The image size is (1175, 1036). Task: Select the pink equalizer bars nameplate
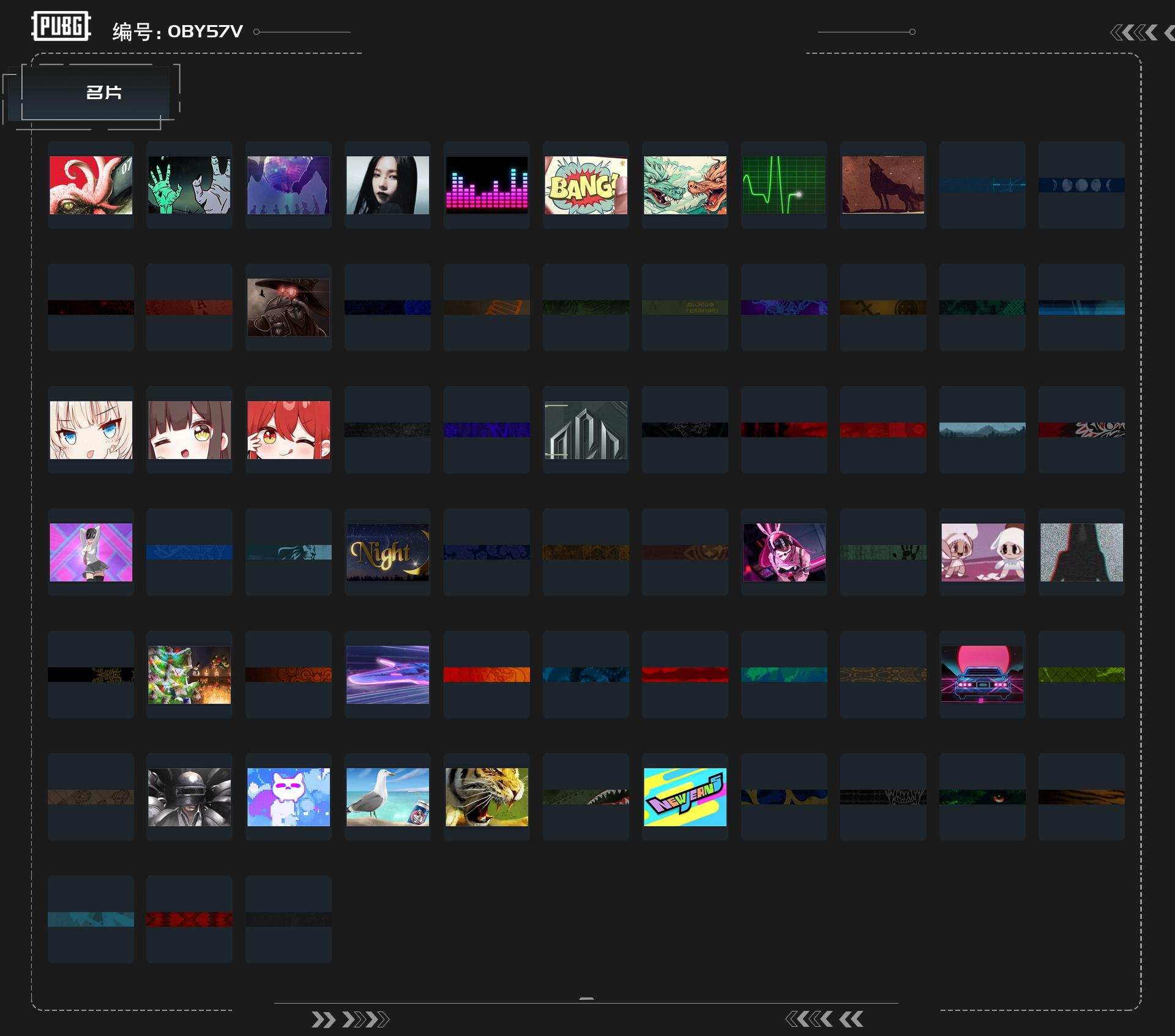(x=487, y=185)
